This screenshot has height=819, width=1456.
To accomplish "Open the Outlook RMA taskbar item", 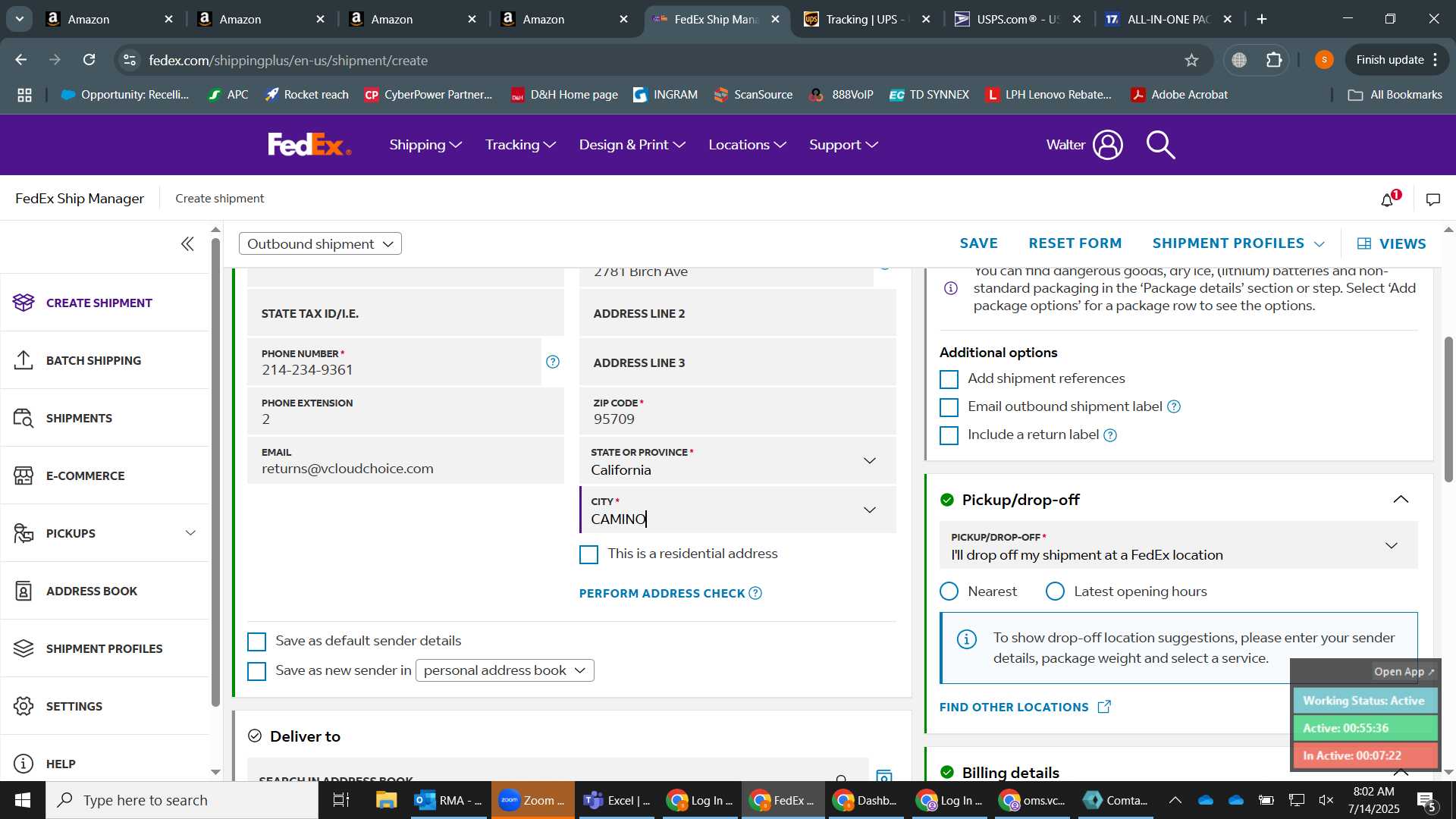I will coord(450,800).
